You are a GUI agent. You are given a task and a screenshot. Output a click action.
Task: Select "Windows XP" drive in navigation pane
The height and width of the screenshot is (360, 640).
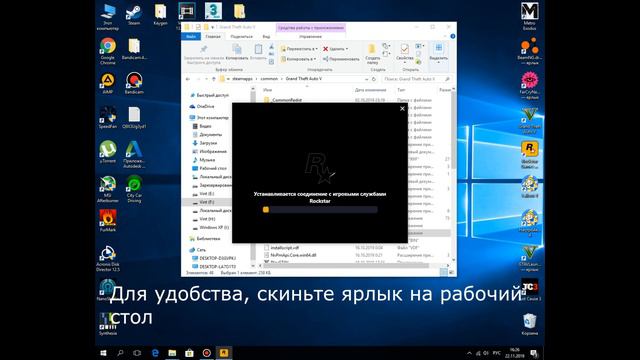pyautogui.click(x=213, y=227)
